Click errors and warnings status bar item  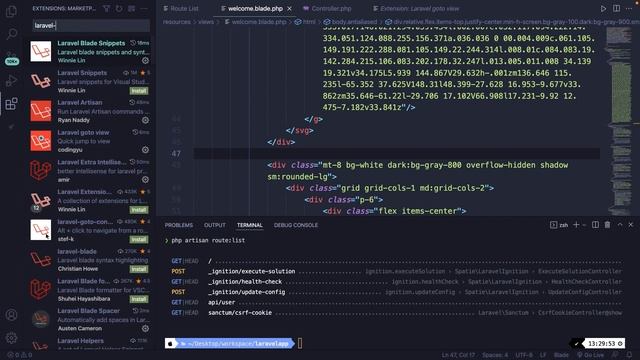[x=20, y=355]
